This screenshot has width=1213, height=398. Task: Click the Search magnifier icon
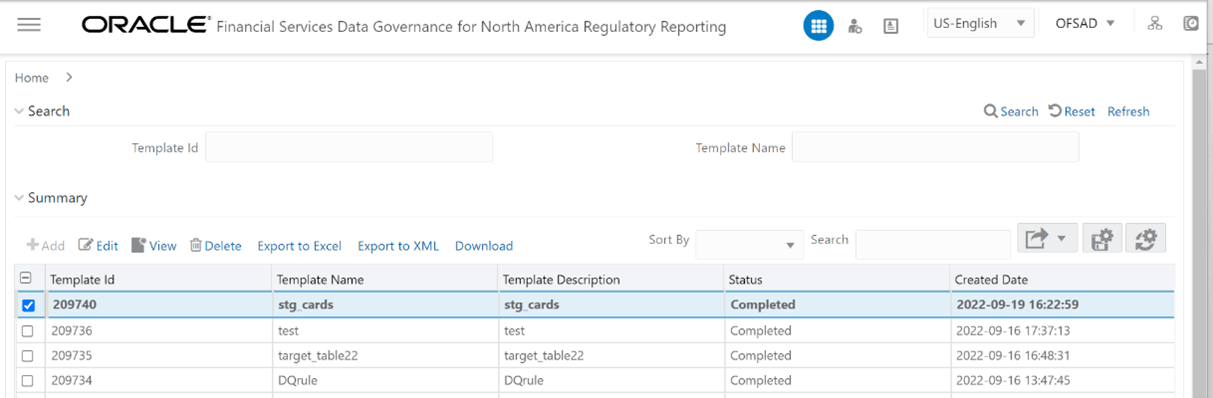point(990,111)
